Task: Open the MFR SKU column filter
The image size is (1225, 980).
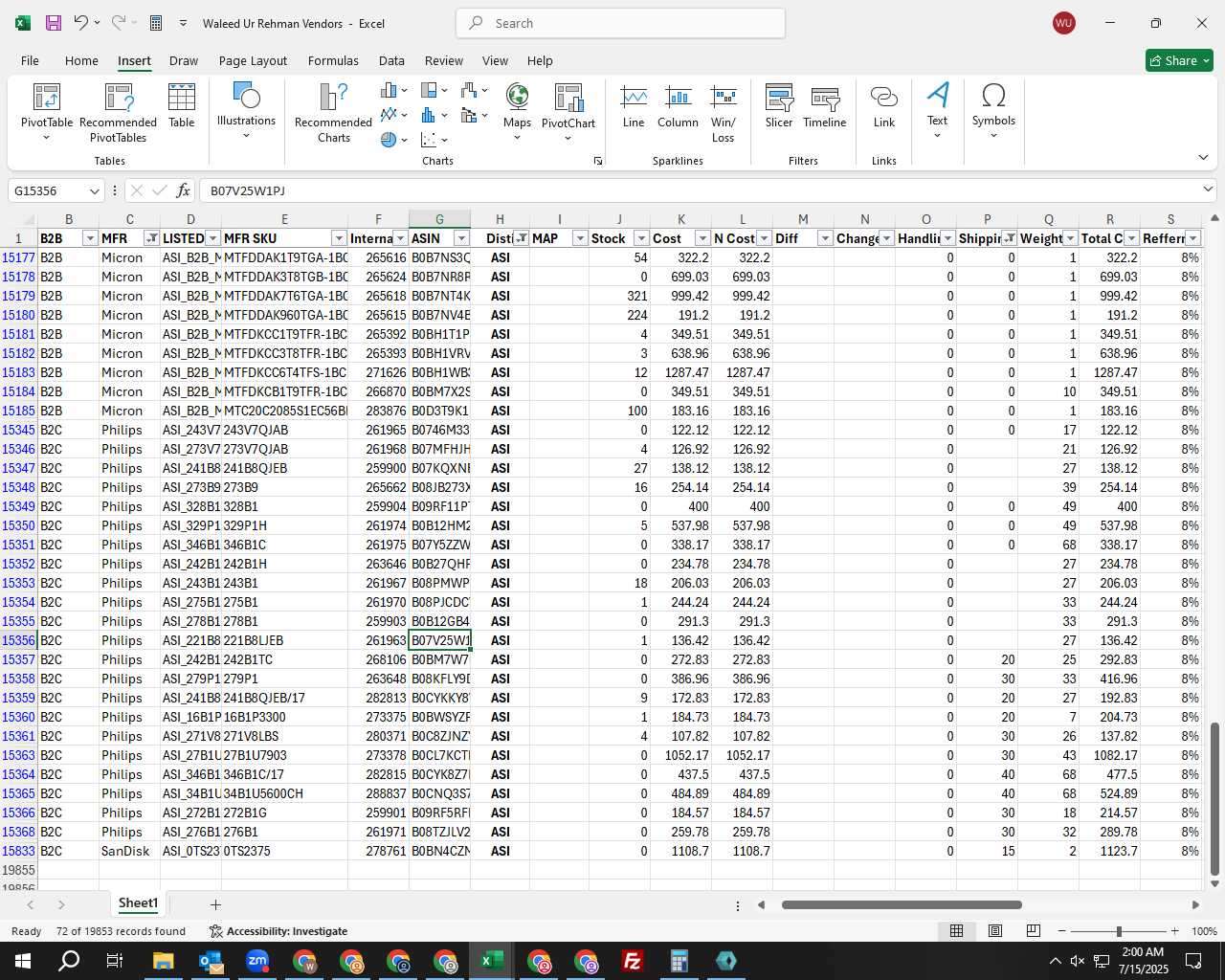Action: click(x=338, y=238)
